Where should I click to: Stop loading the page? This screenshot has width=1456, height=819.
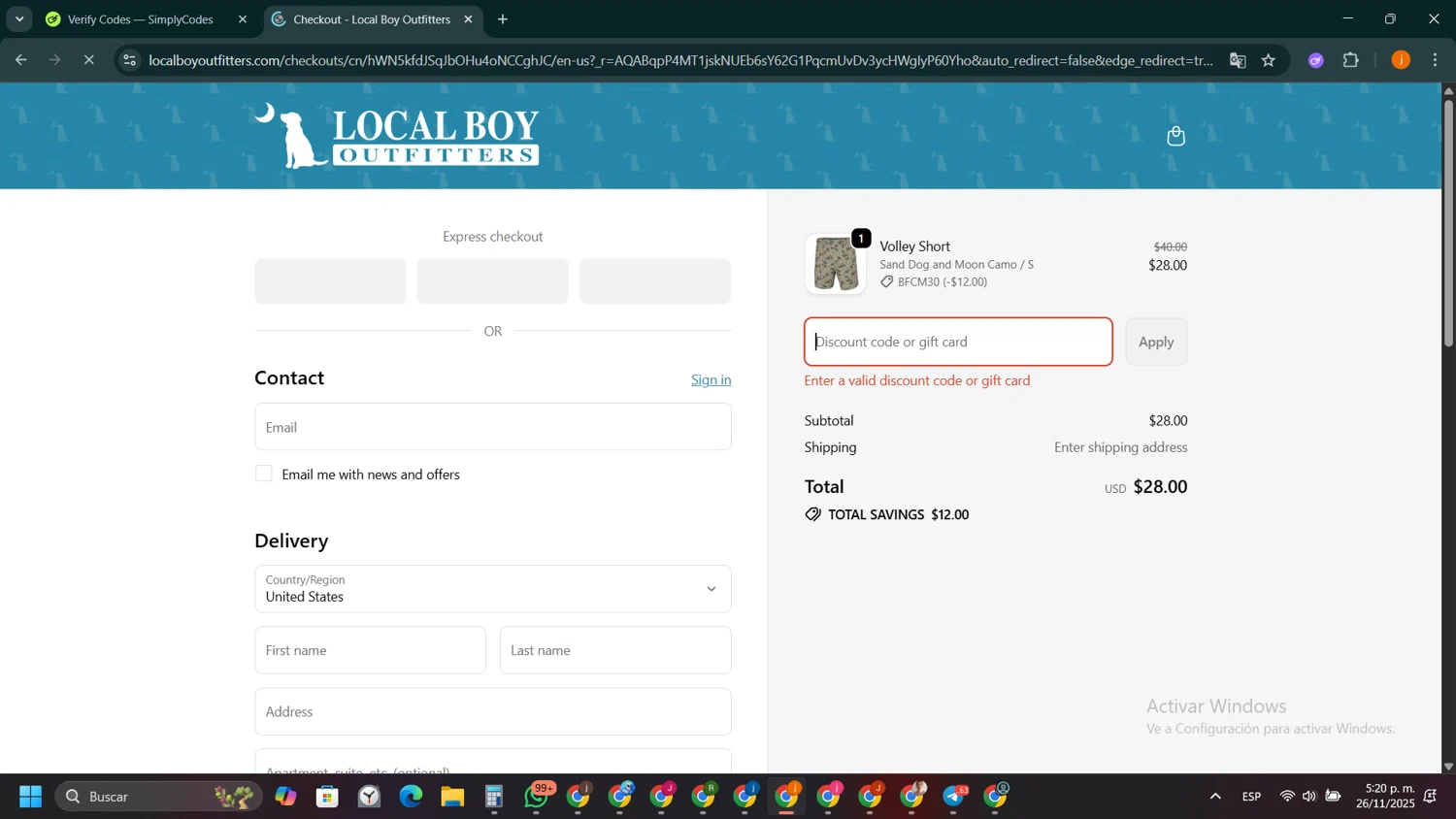click(x=88, y=60)
